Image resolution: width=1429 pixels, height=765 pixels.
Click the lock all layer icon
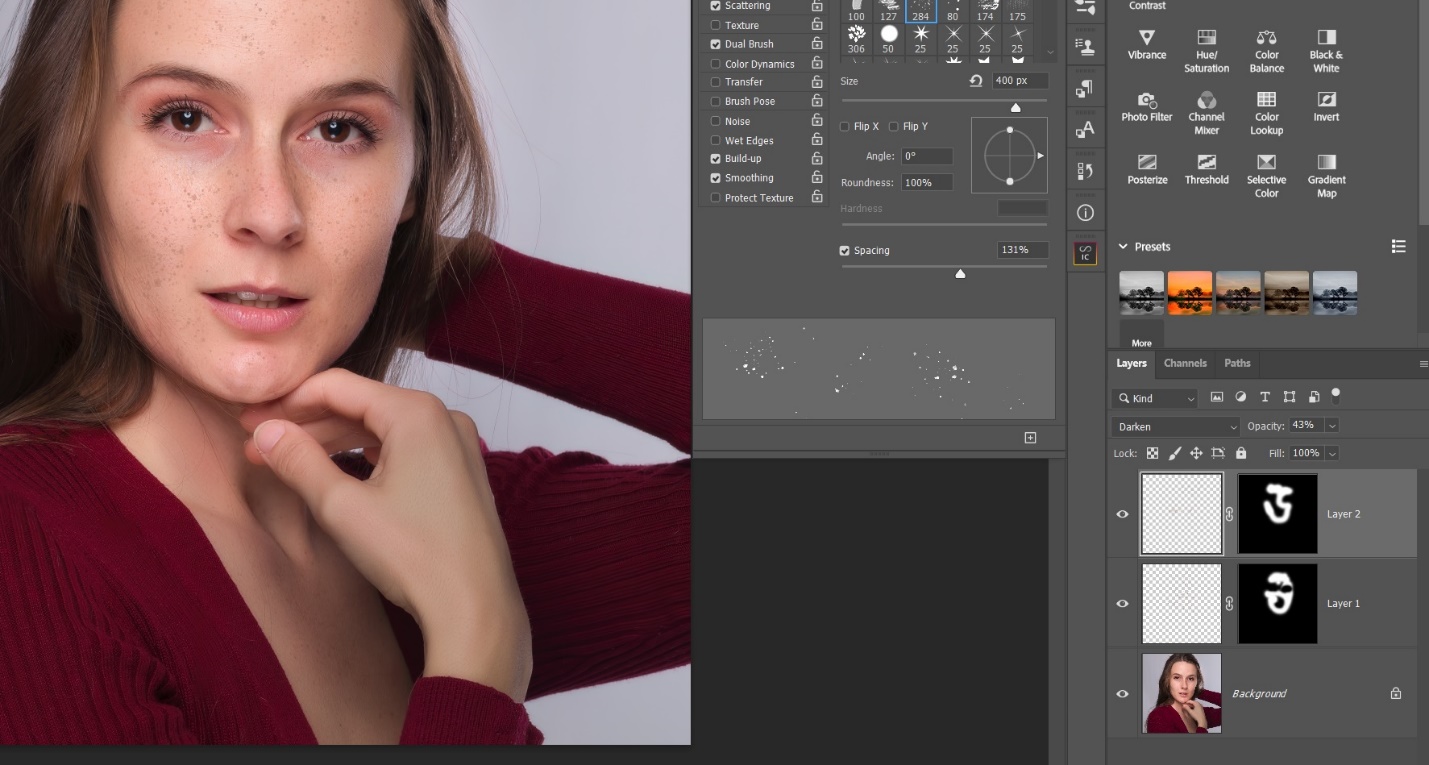(x=1241, y=453)
